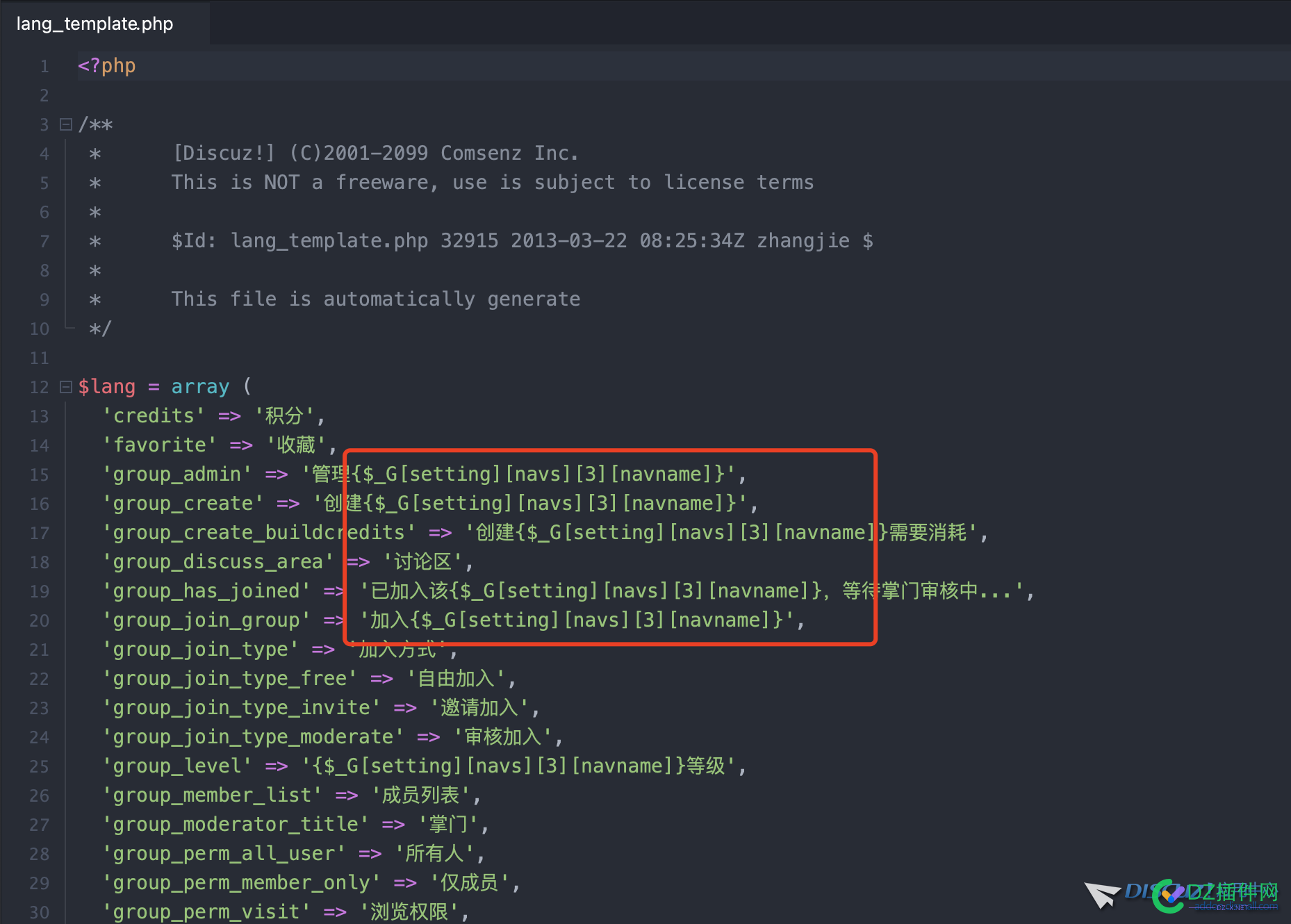
Task: Click 'This file is automatically generate' comment
Action: [376, 299]
